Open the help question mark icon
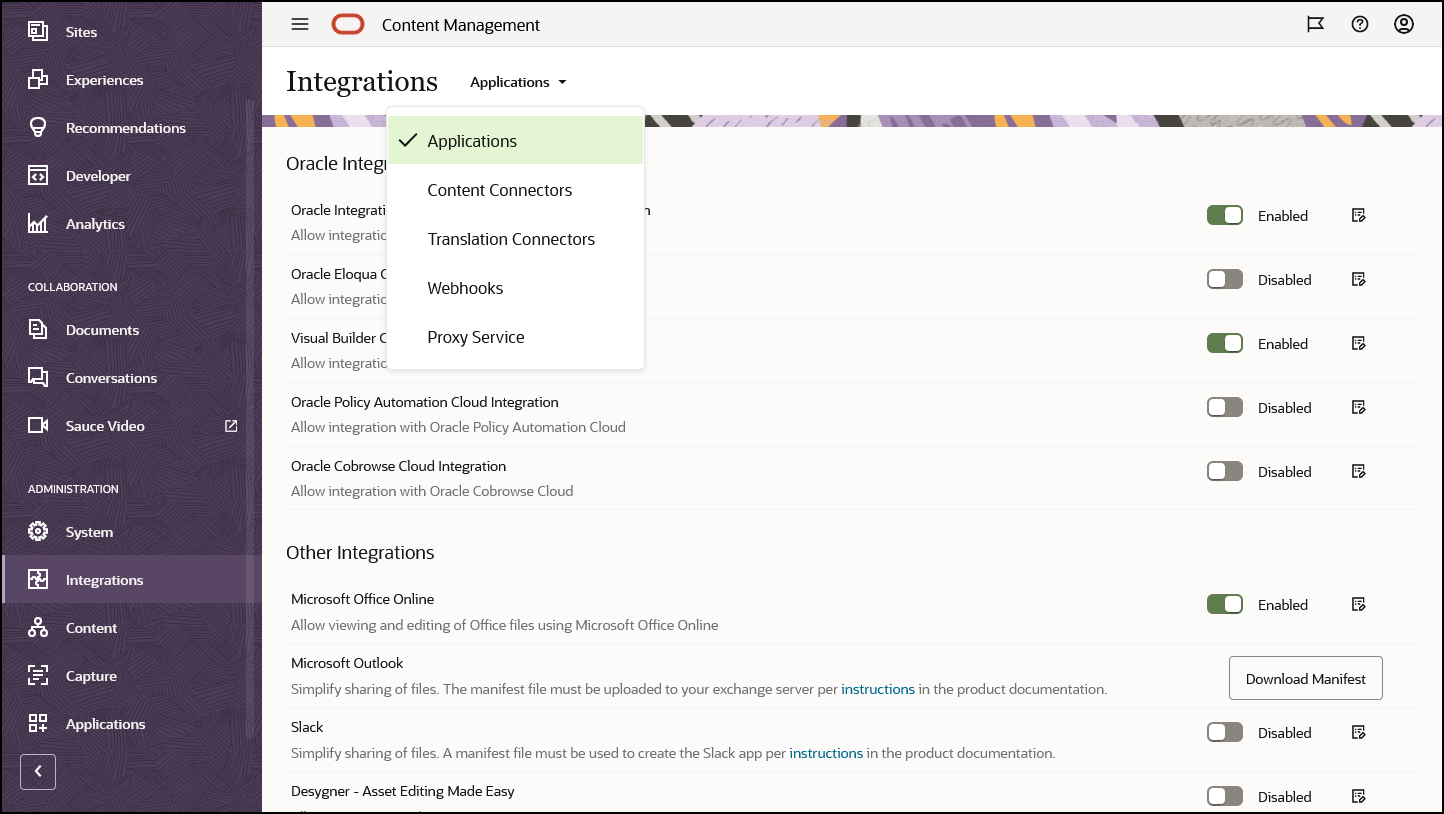This screenshot has width=1444, height=814. pos(1359,25)
